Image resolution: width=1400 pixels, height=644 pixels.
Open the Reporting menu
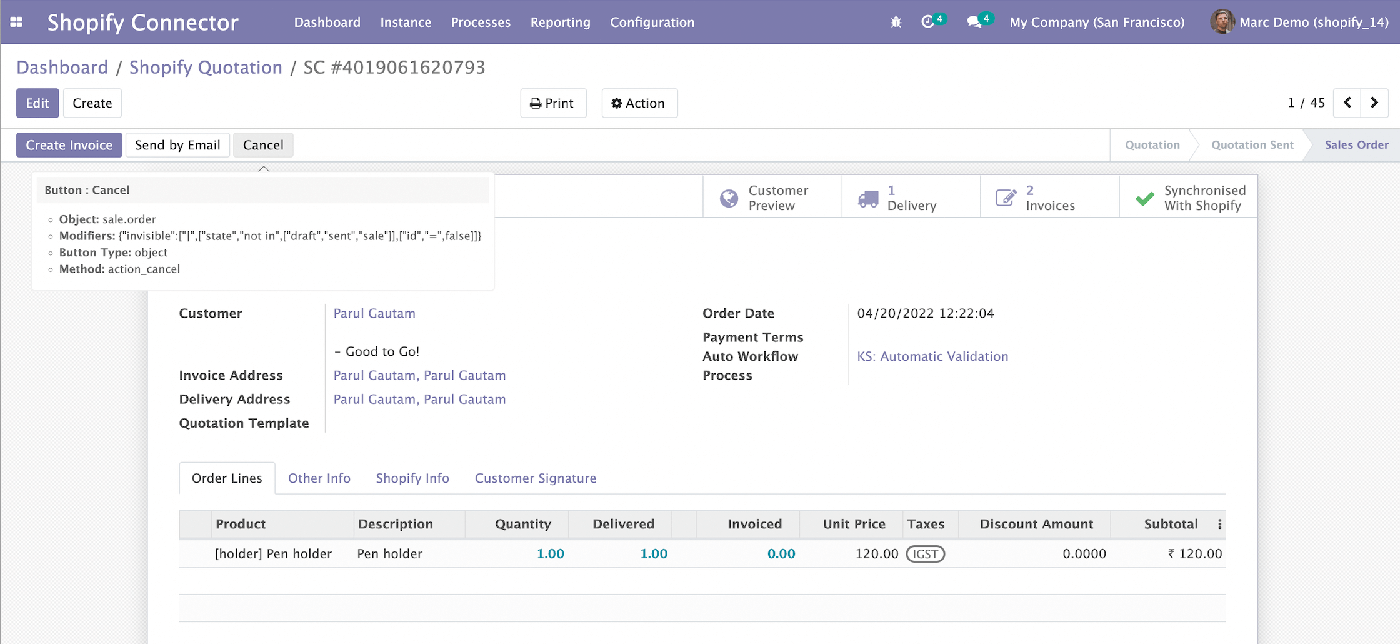click(x=560, y=22)
